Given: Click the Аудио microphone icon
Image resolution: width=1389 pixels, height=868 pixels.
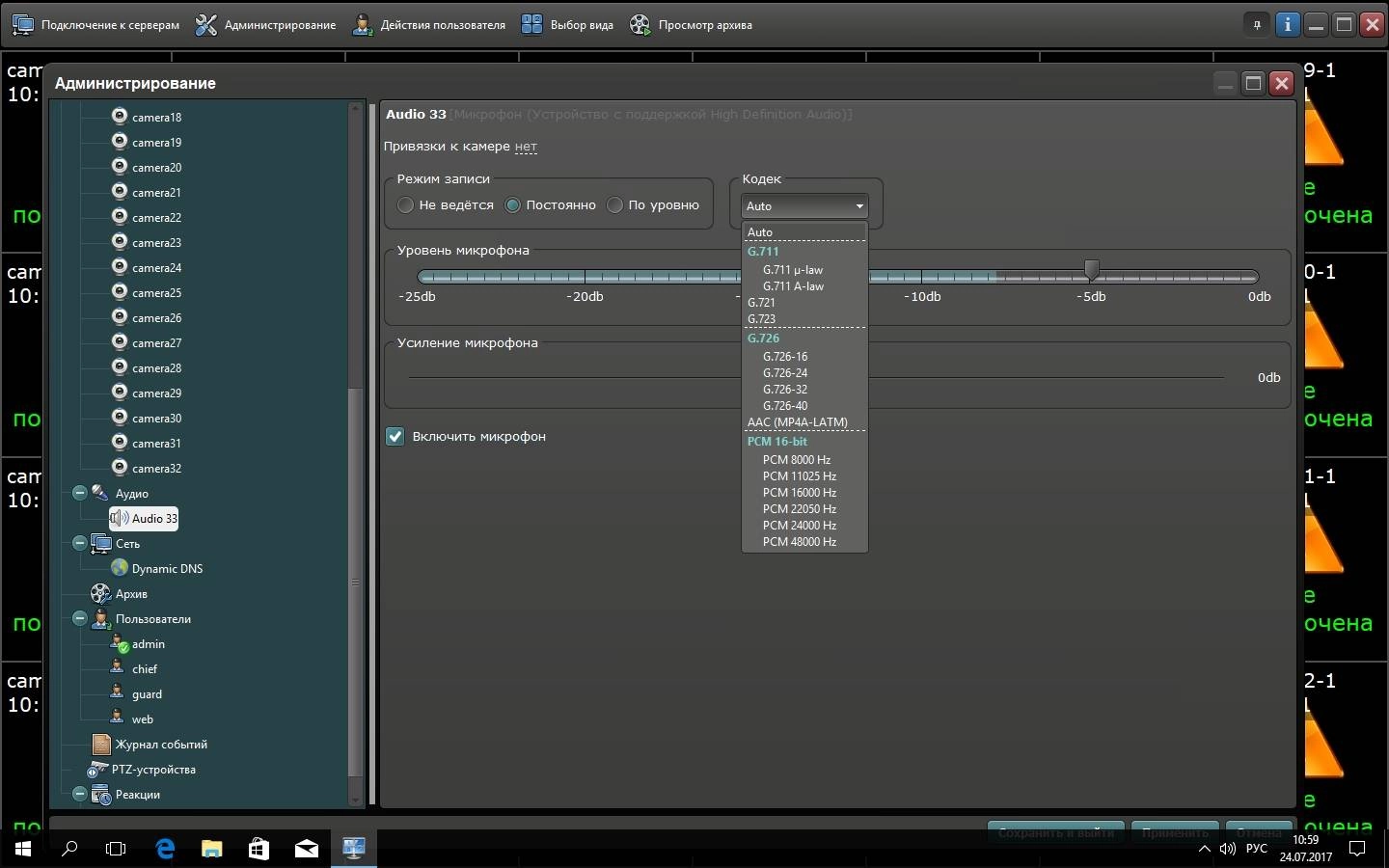Looking at the screenshot, I should click(100, 493).
